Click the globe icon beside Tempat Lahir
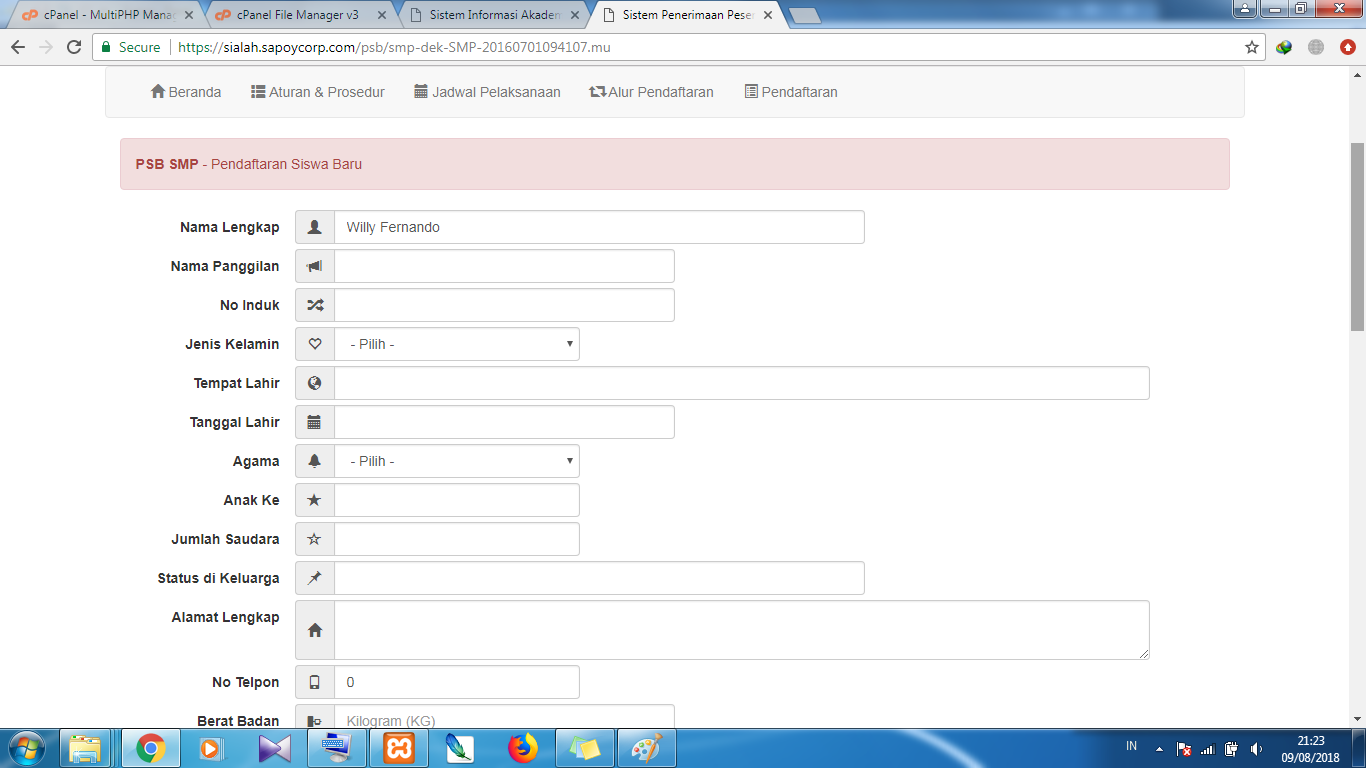The width and height of the screenshot is (1366, 768). coord(315,383)
